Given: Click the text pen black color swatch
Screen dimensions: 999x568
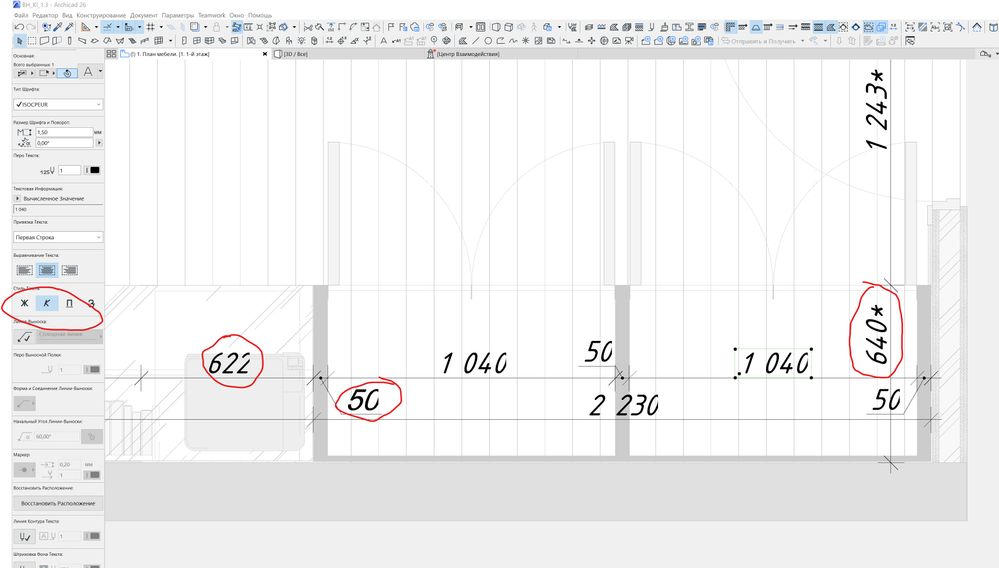Looking at the screenshot, I should click(x=93, y=170).
